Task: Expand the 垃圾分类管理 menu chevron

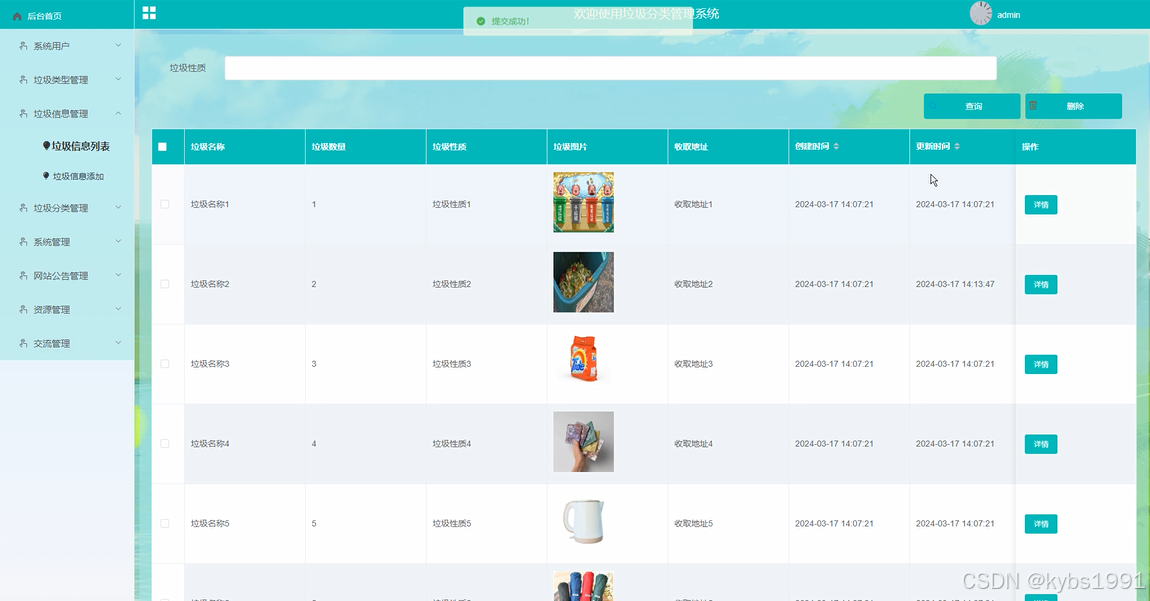Action: pos(118,208)
